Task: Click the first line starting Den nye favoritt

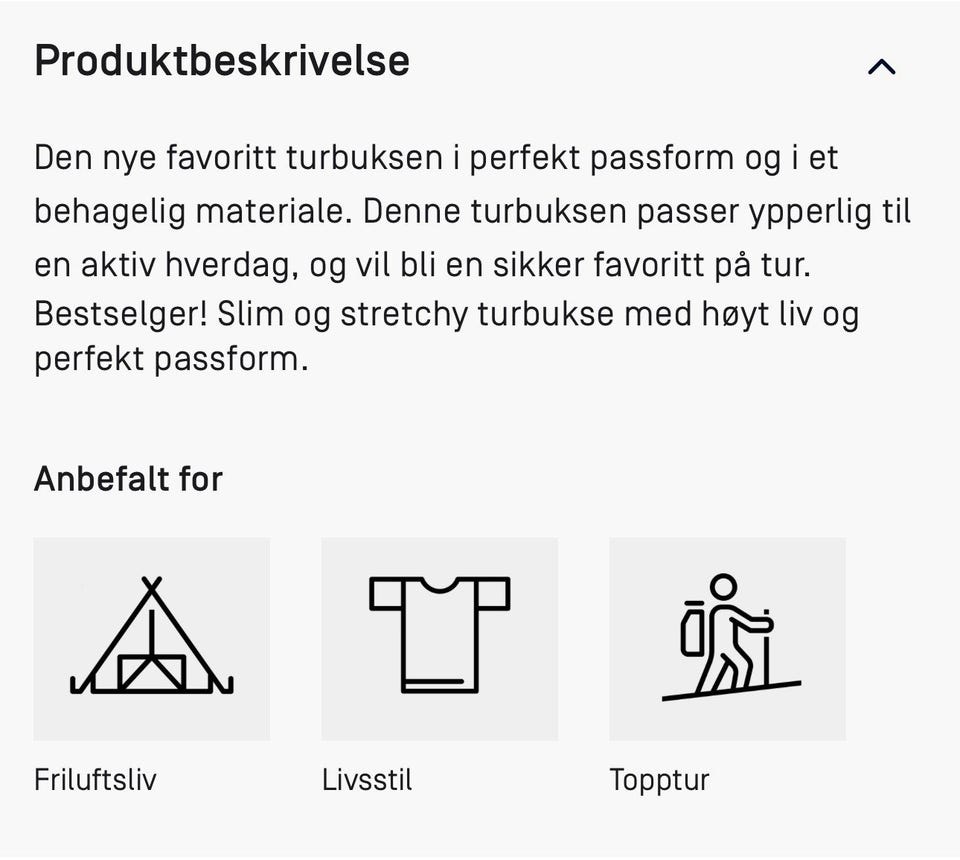Action: pyautogui.click(x=436, y=158)
